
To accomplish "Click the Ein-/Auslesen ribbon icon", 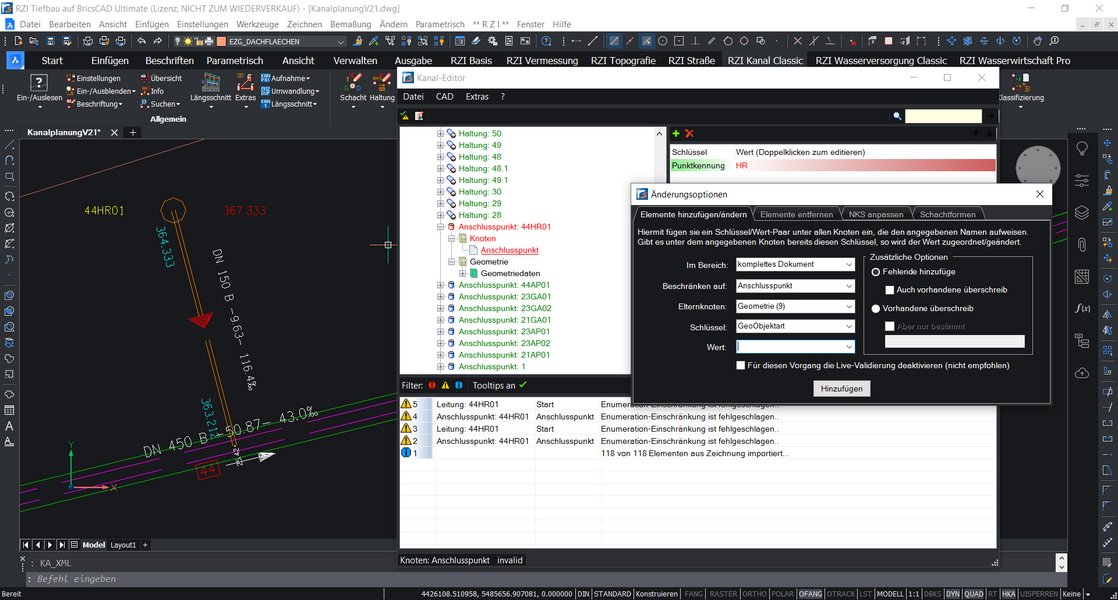I will (x=39, y=83).
